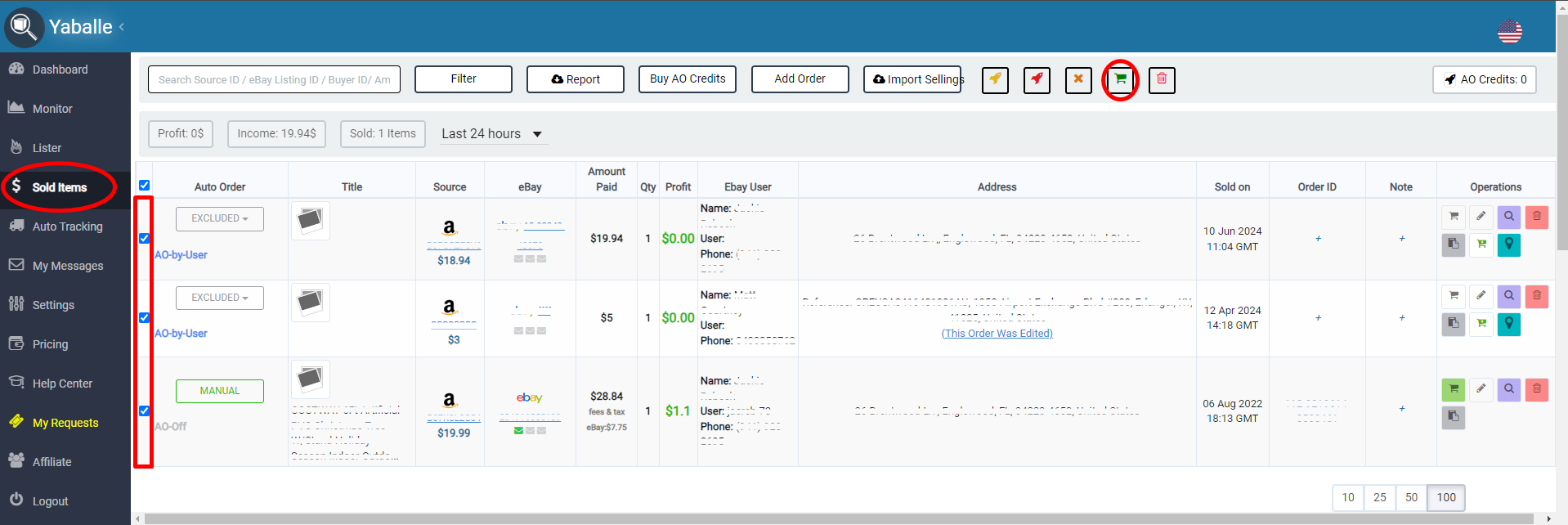Click the red rocket toolbar icon

(x=1037, y=79)
